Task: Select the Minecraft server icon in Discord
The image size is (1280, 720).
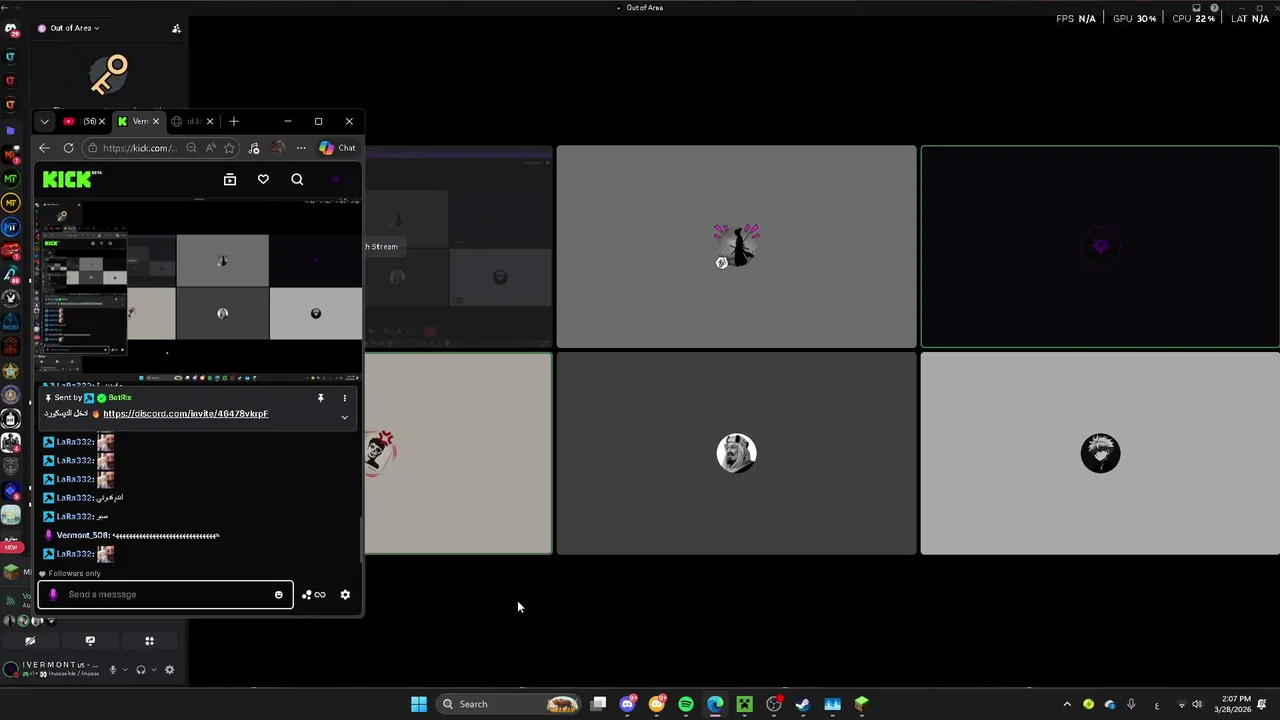Action: (x=11, y=572)
